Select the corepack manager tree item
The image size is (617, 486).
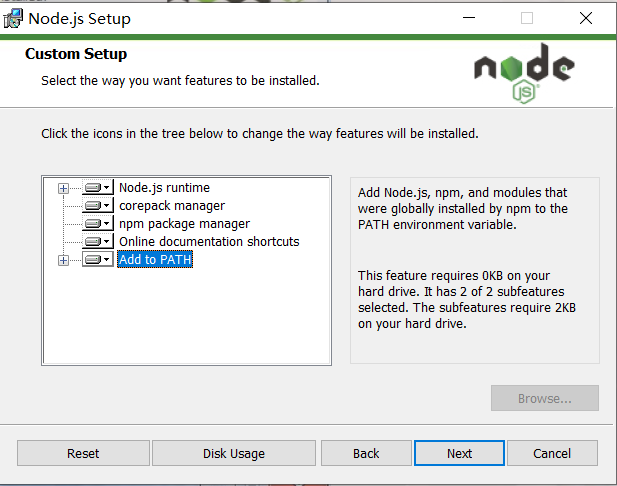172,206
